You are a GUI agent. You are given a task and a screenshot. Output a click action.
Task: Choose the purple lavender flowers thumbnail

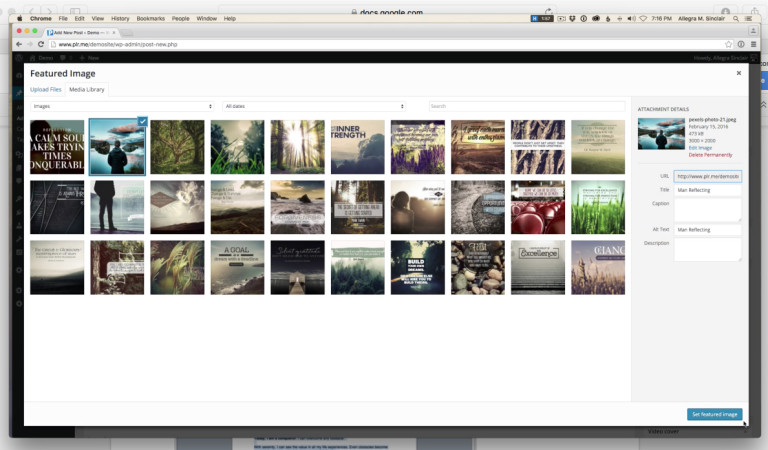418,147
